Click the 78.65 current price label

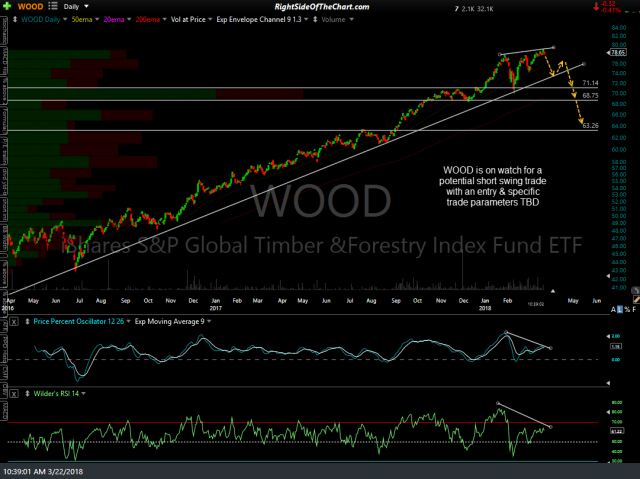click(x=618, y=52)
